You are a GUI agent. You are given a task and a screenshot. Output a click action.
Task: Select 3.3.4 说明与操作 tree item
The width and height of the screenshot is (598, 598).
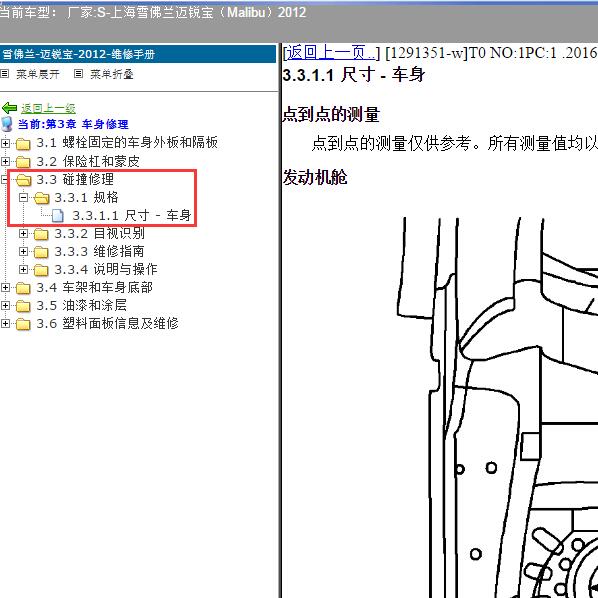pyautogui.click(x=106, y=269)
